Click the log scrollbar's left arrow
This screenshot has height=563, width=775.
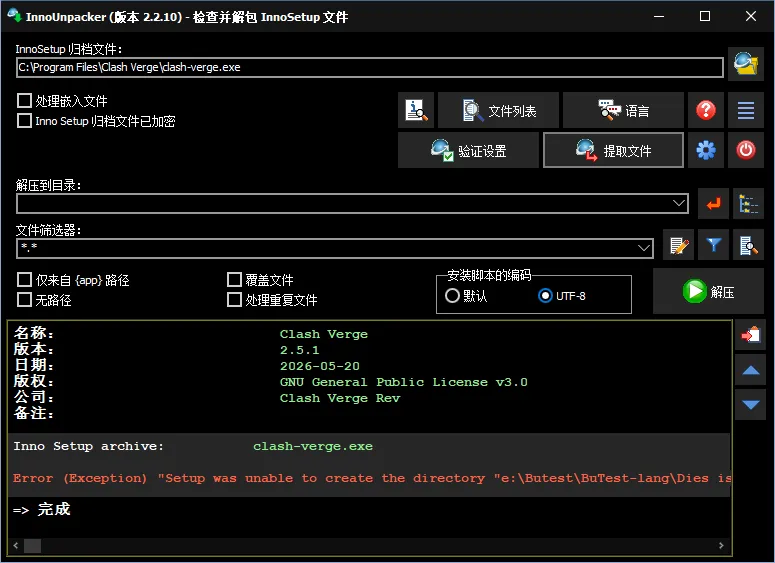point(16,546)
